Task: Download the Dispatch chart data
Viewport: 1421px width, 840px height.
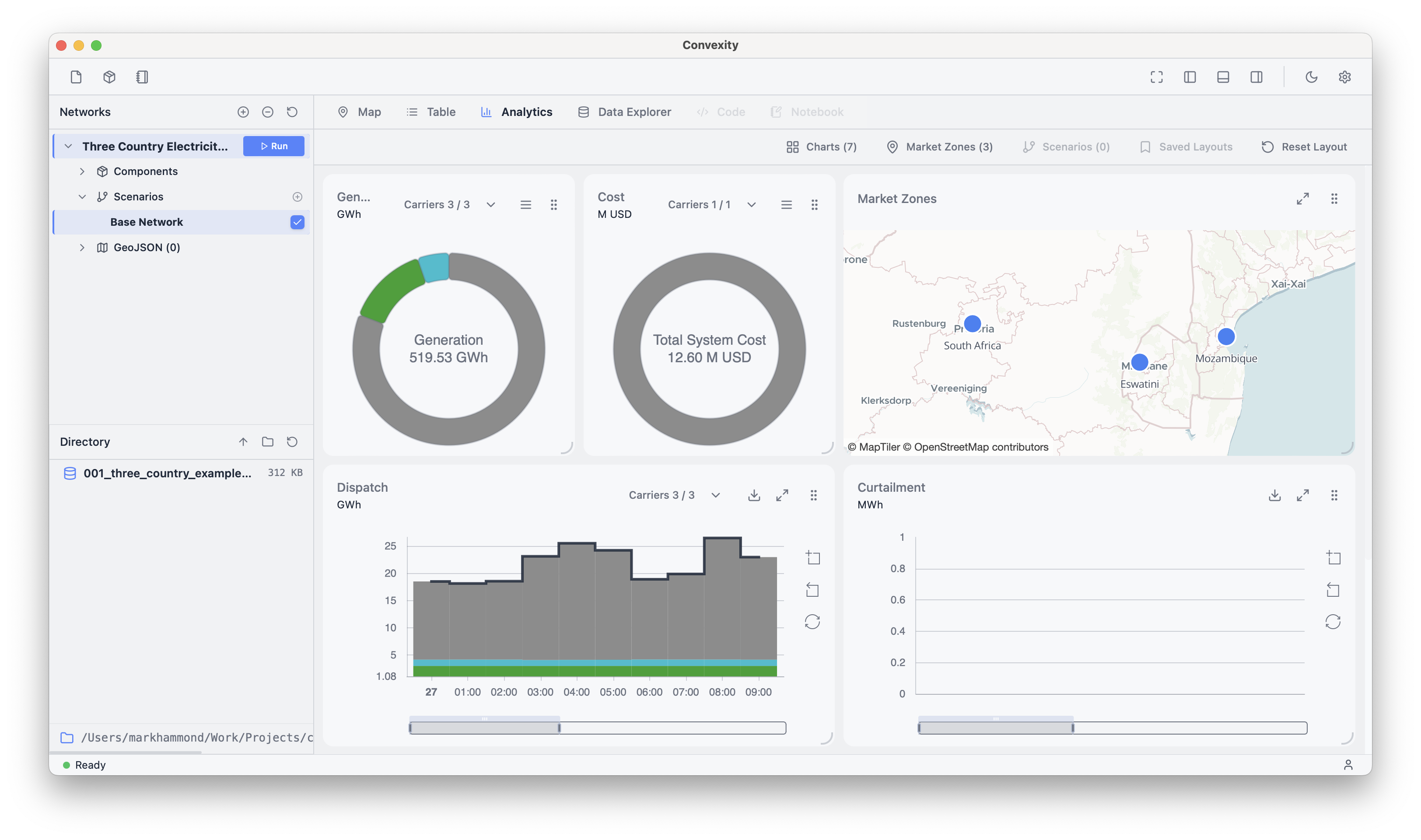Action: pos(754,495)
